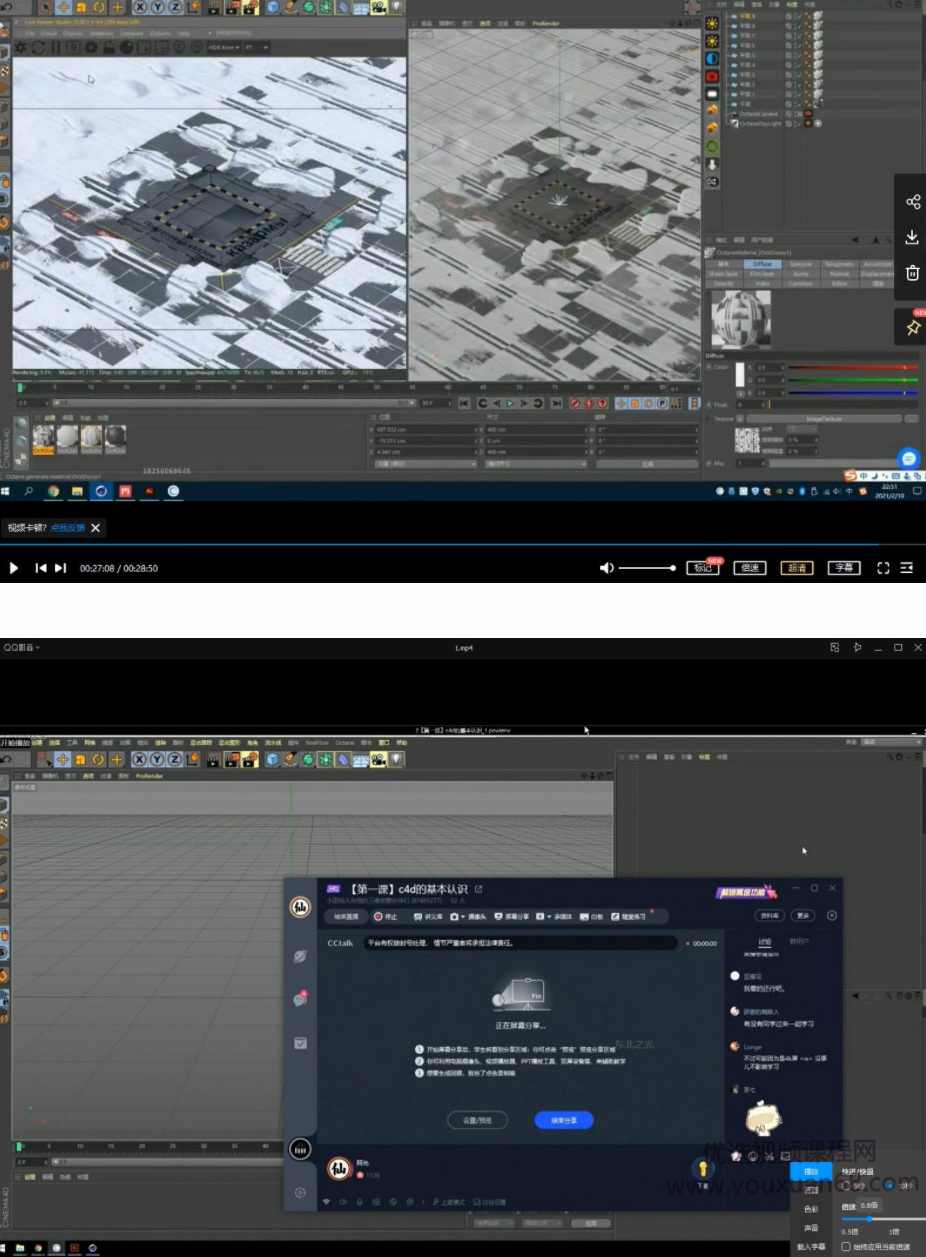The image size is (926, 1257).
Task: Click the trash delete icon
Action: (912, 272)
